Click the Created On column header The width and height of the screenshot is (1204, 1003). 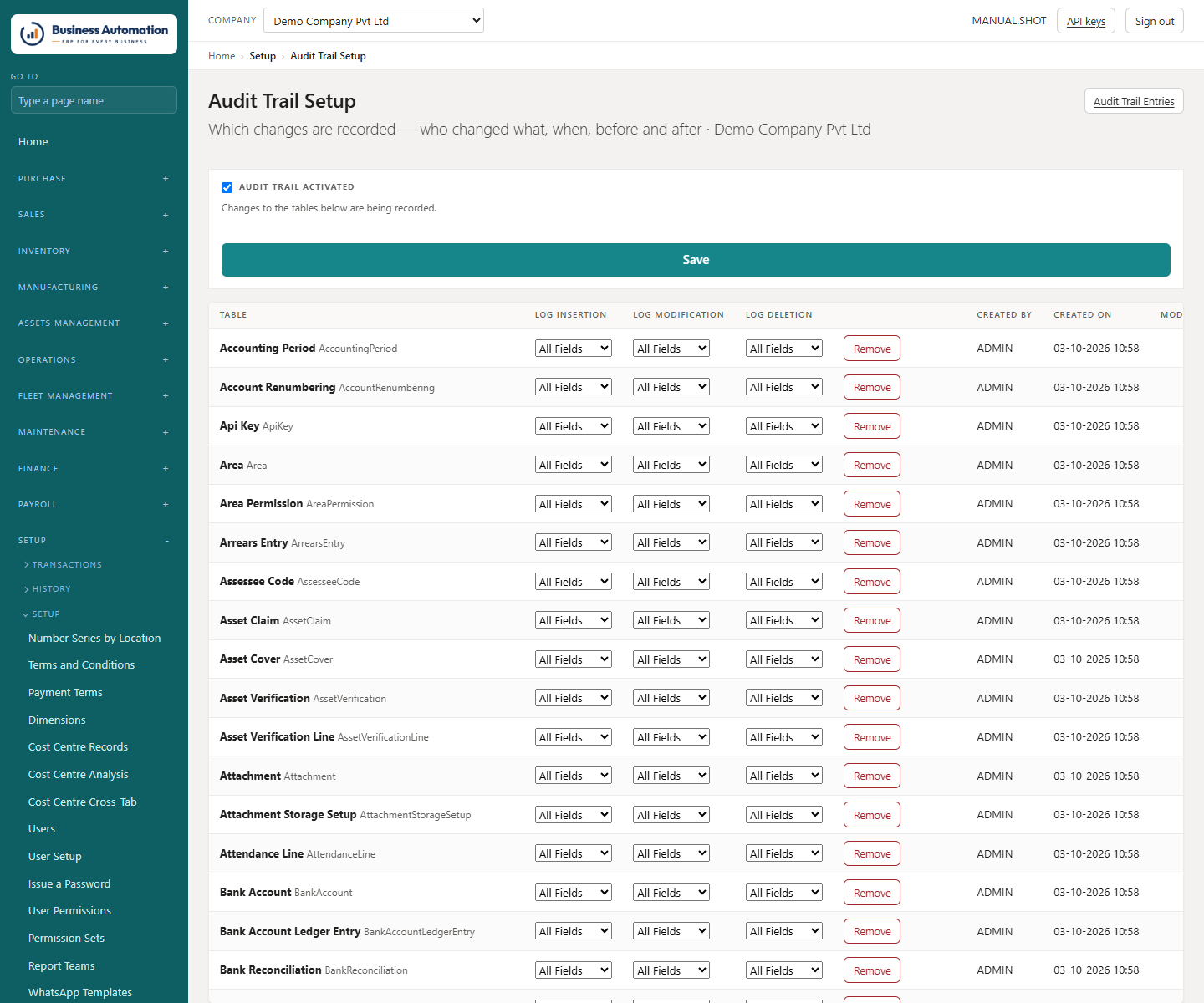1083,315
